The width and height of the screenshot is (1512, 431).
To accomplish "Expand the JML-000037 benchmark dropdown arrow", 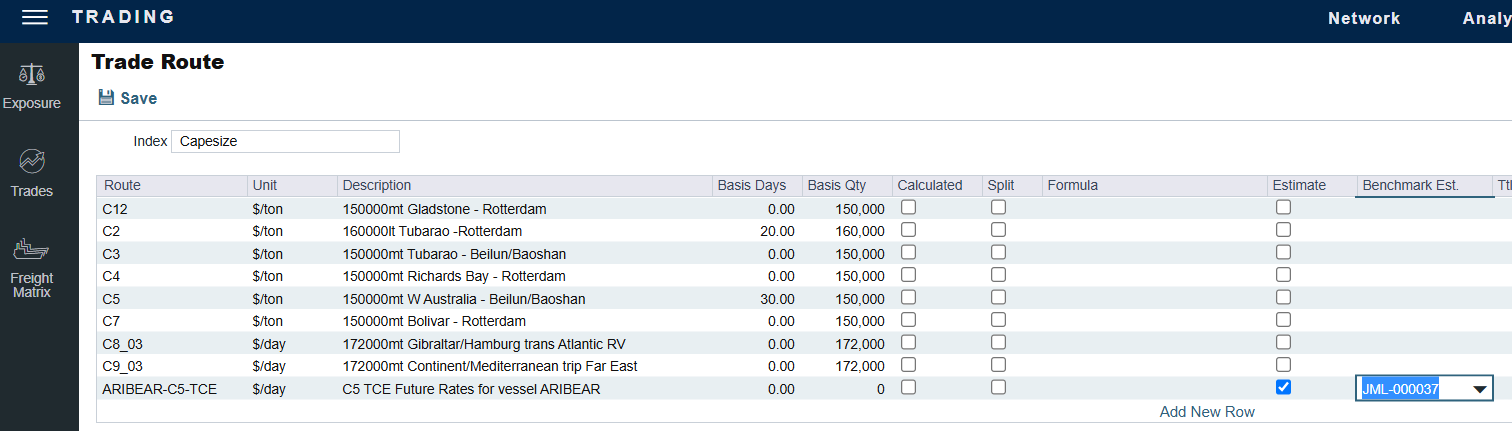I will pyautogui.click(x=1480, y=389).
